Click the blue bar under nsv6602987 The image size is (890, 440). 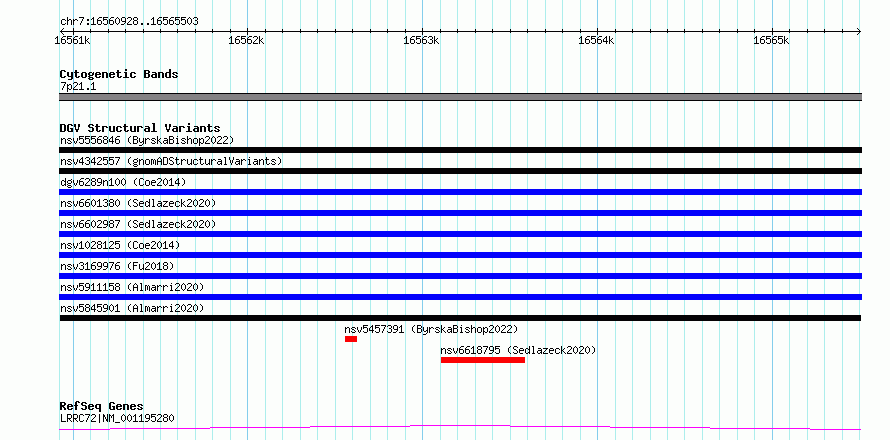pos(460,234)
